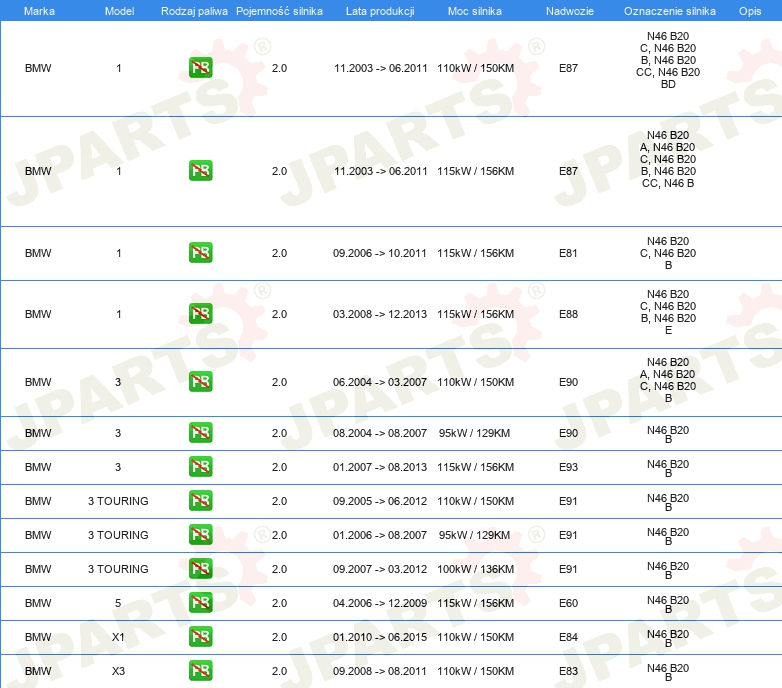The height and width of the screenshot is (688, 782).
Task: Click the engine codes ending in N46 B20 E
Action: click(x=668, y=312)
